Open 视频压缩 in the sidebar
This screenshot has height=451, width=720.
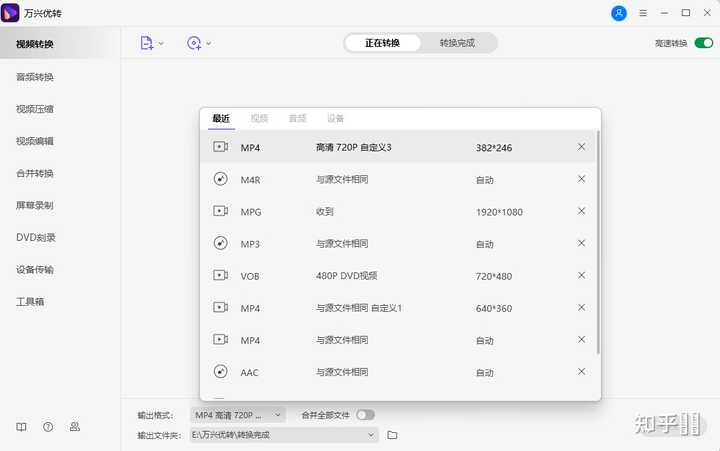tap(35, 109)
